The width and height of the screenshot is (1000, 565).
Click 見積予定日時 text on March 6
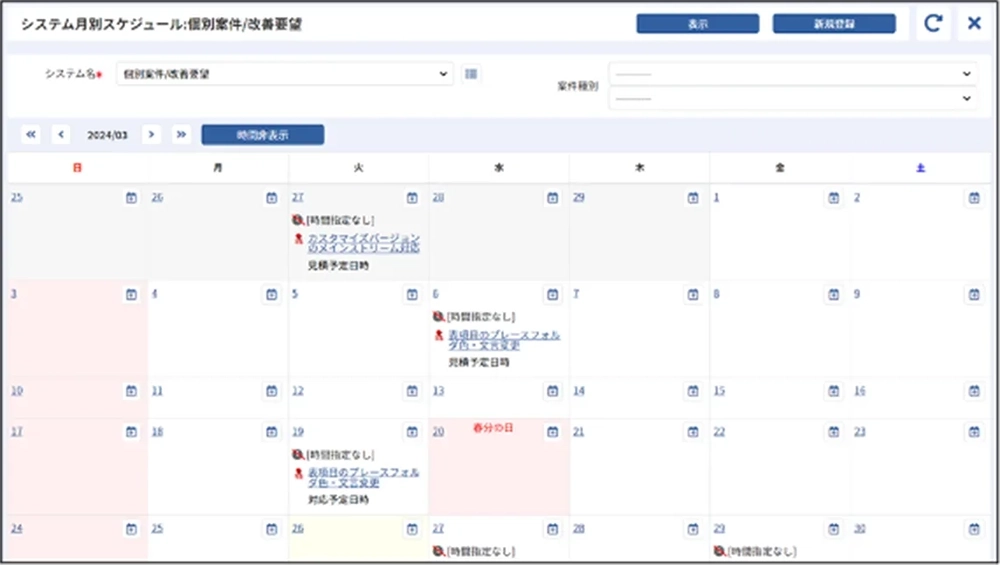[478, 362]
